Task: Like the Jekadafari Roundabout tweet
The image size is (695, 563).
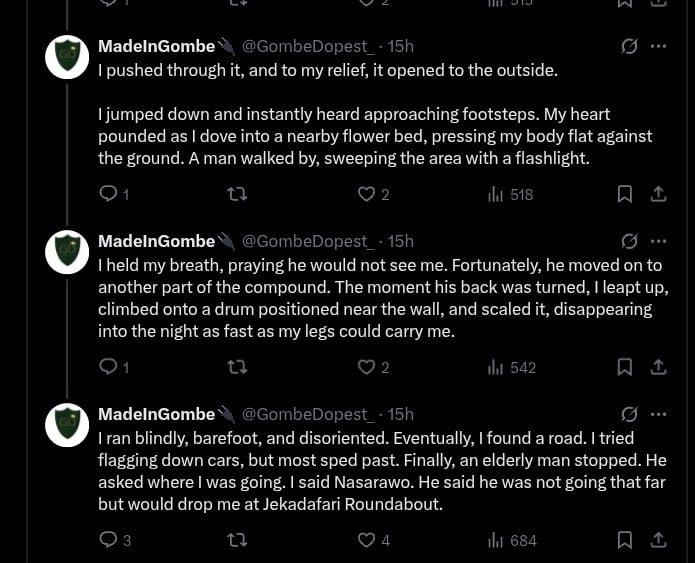Action: pyautogui.click(x=367, y=540)
